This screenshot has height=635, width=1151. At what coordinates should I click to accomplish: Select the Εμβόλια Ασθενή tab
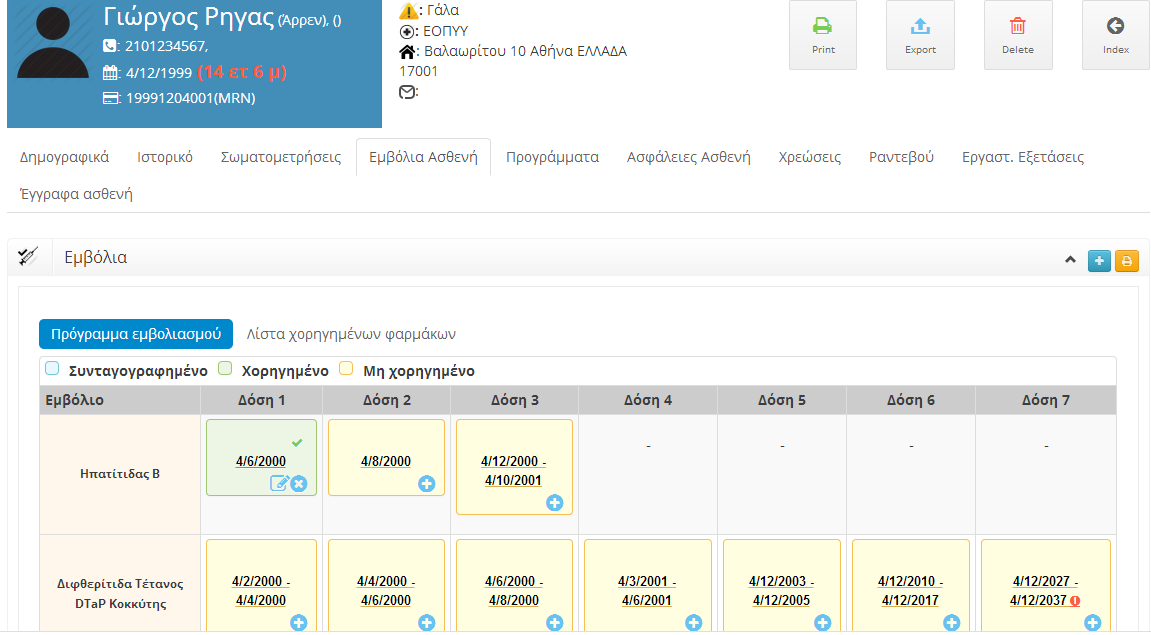click(424, 157)
